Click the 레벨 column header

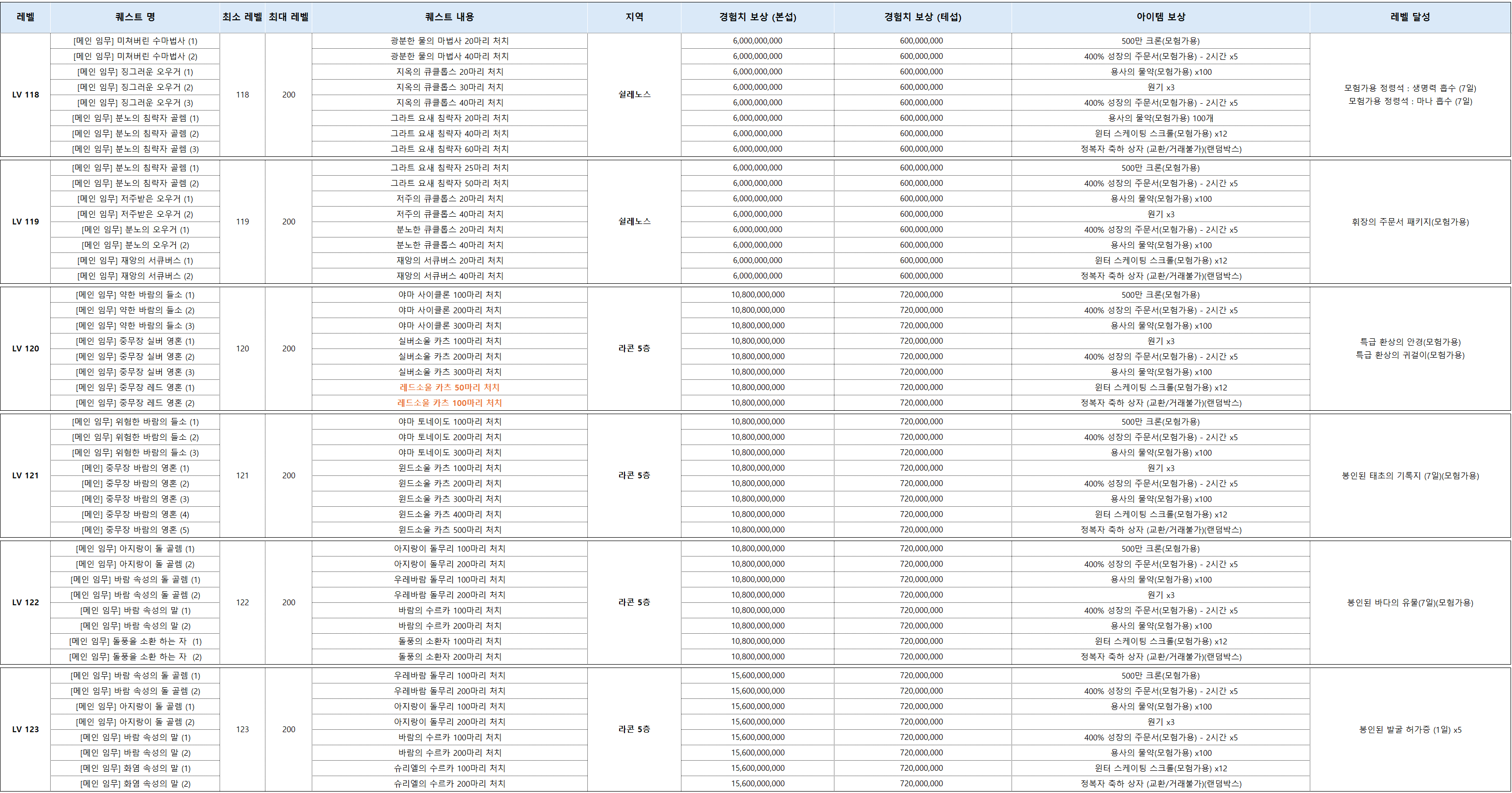(x=25, y=17)
